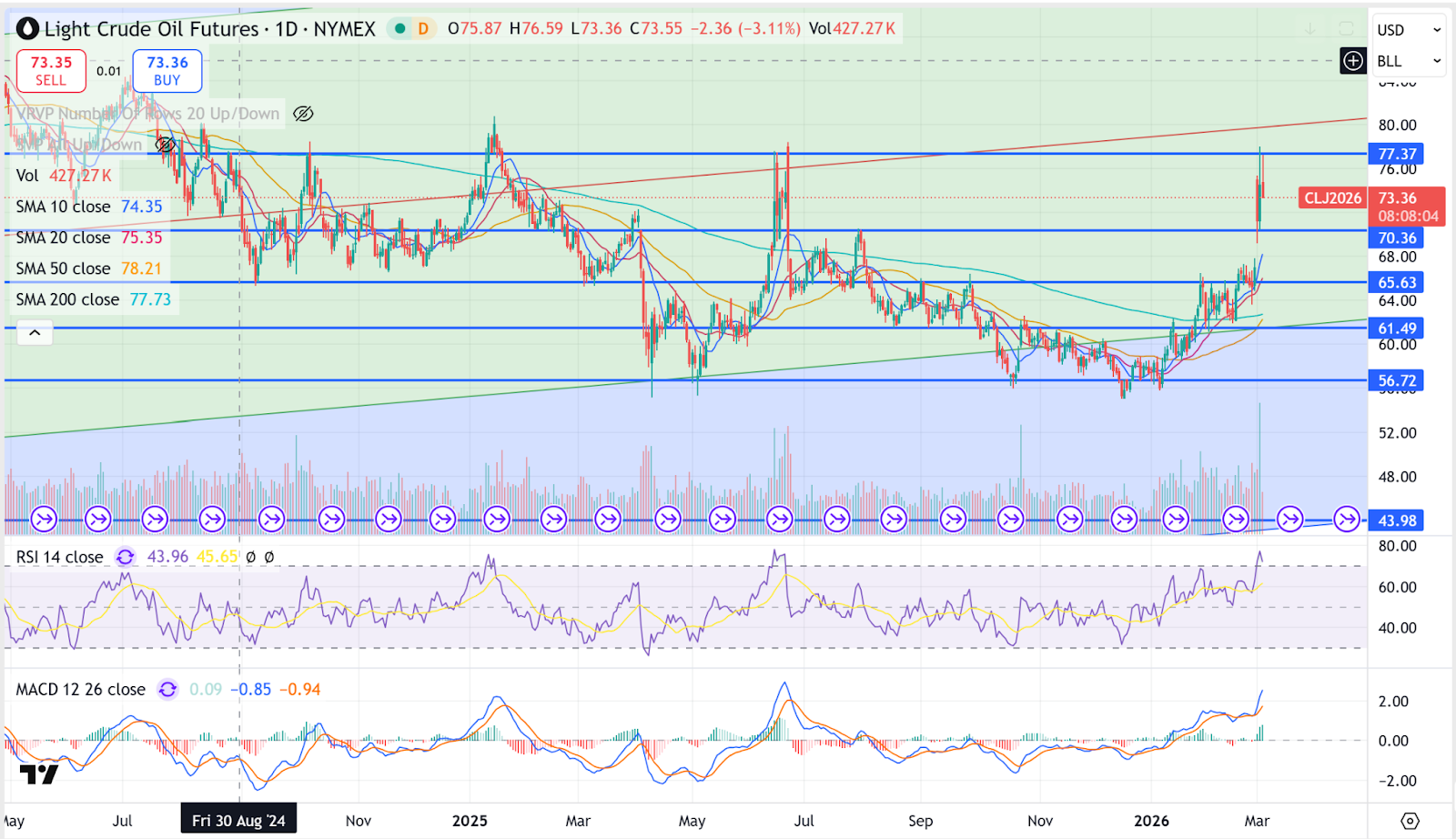The width and height of the screenshot is (1456, 839).
Task: Click the MACD 2.00 scale label
Action: (1393, 702)
